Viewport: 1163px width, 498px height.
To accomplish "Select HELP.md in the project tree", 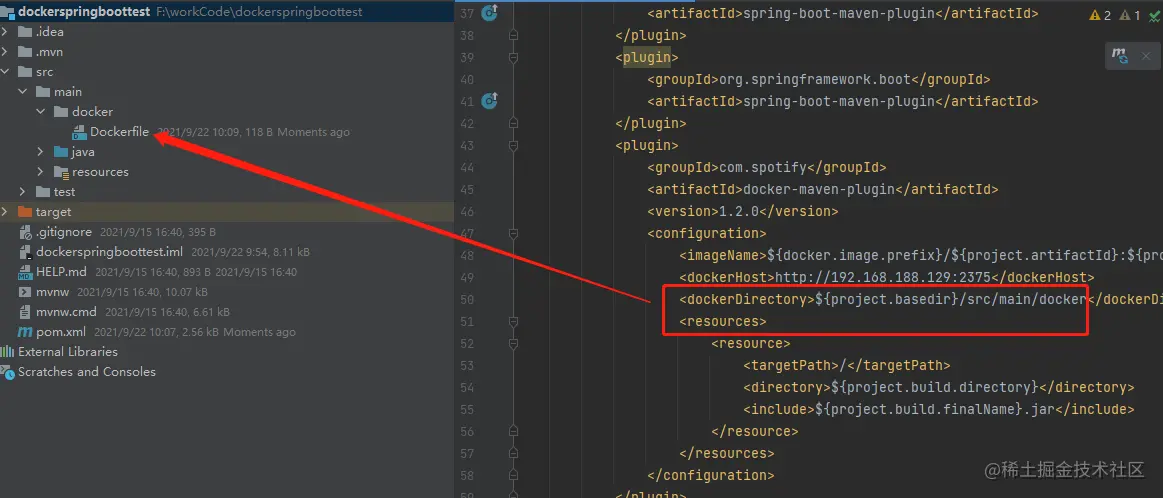I will (62, 272).
